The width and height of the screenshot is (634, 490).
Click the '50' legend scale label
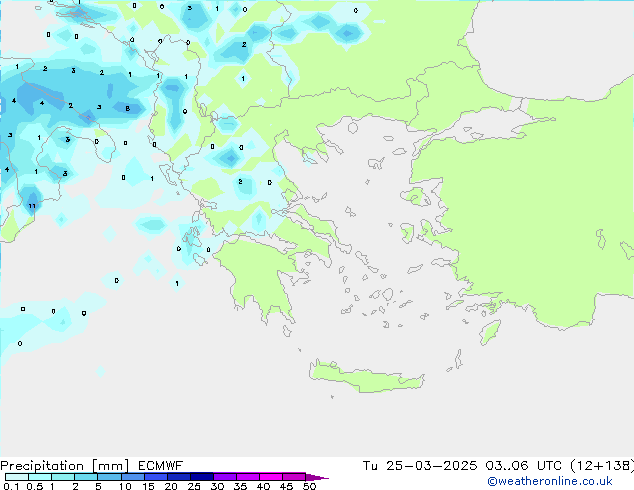309,486
